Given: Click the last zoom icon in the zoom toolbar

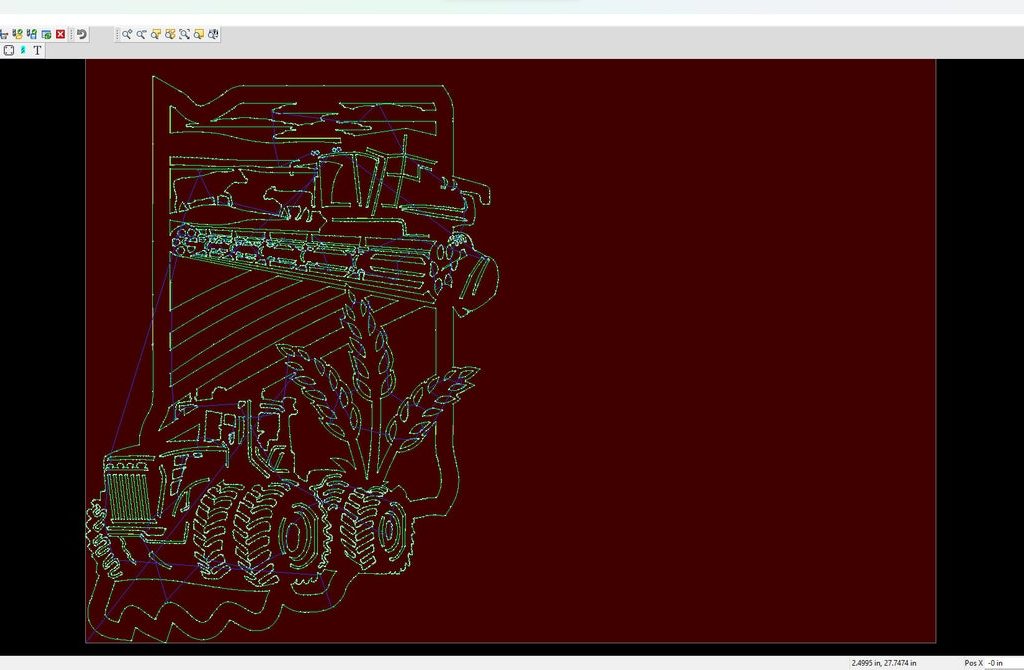Looking at the screenshot, I should point(214,34).
